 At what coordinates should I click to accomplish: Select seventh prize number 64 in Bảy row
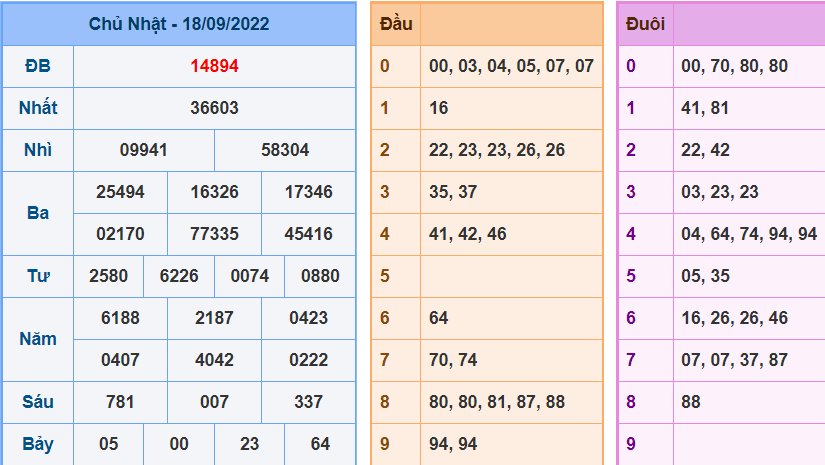tap(320, 444)
